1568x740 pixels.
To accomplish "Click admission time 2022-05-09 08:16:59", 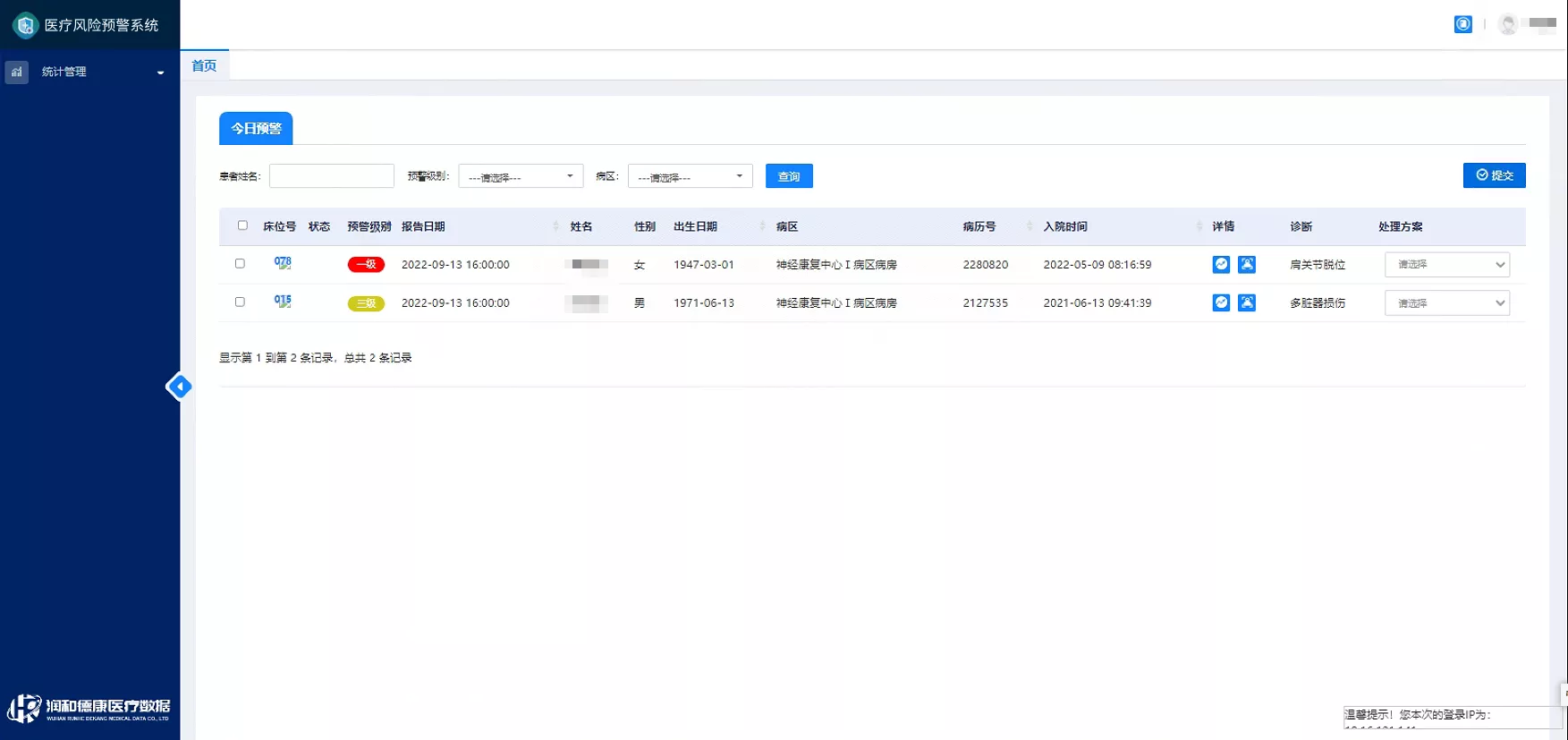I will 1098,265.
